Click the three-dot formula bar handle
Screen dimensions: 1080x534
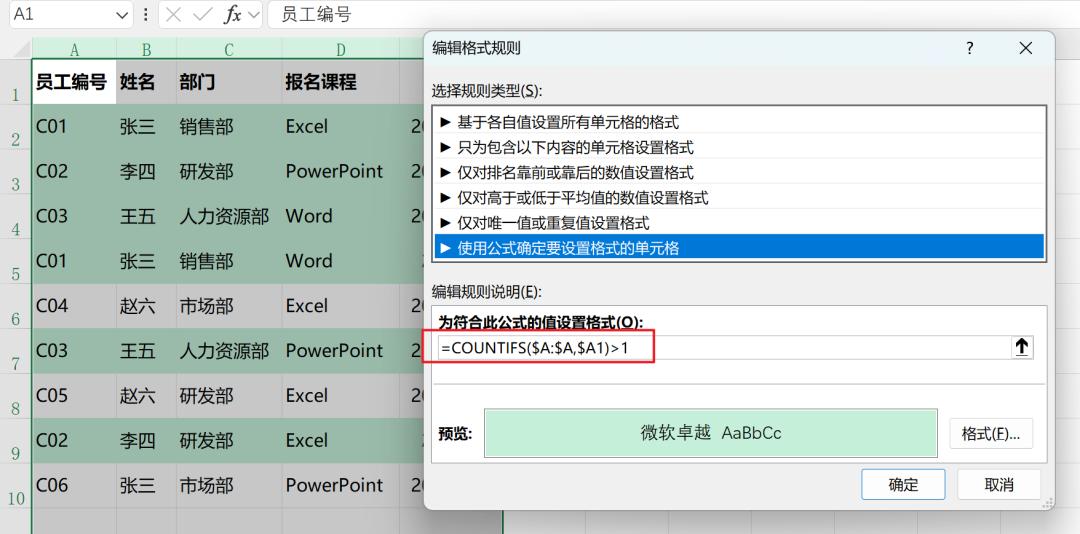[145, 14]
